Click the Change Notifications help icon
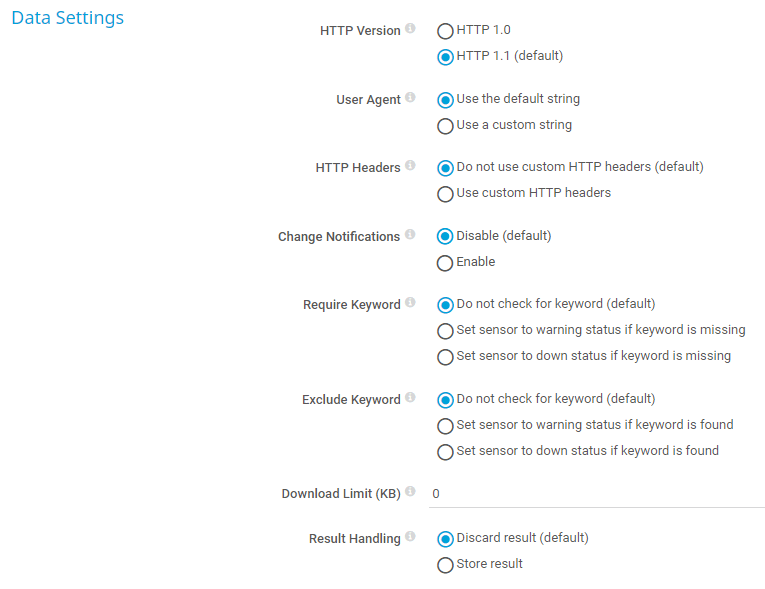765x589 pixels. coord(410,236)
